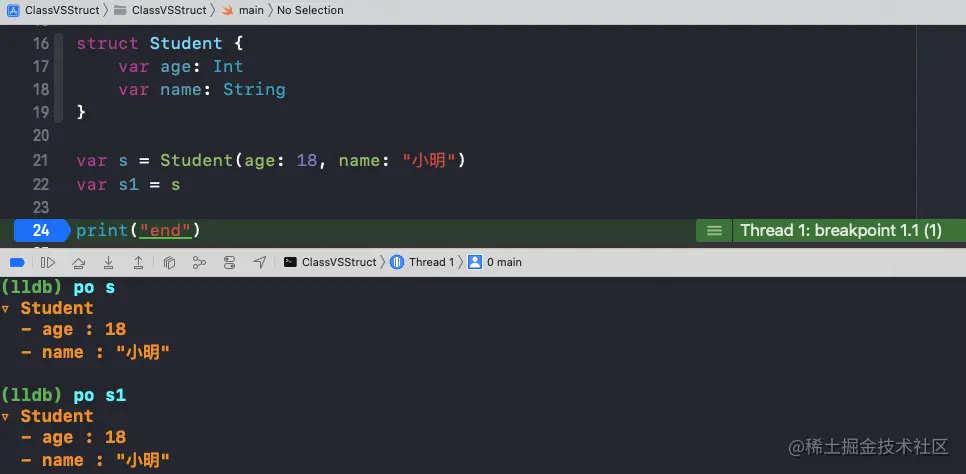Open Environment Overrides control

230,263
